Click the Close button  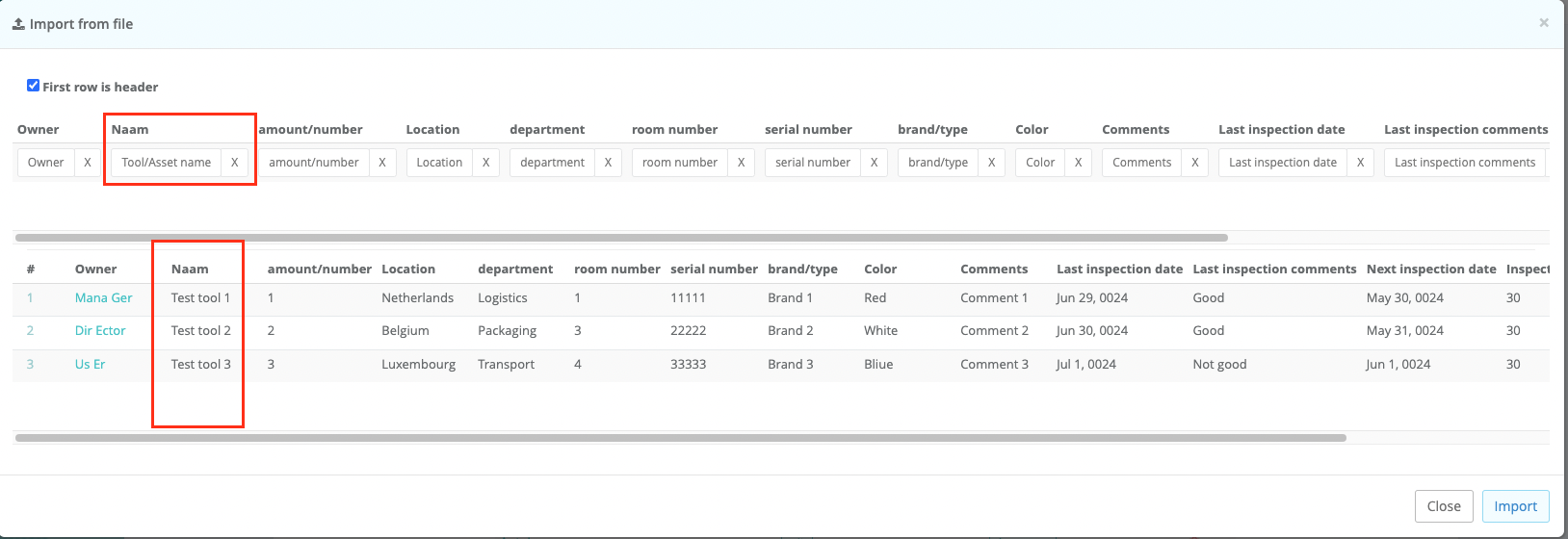point(1444,506)
